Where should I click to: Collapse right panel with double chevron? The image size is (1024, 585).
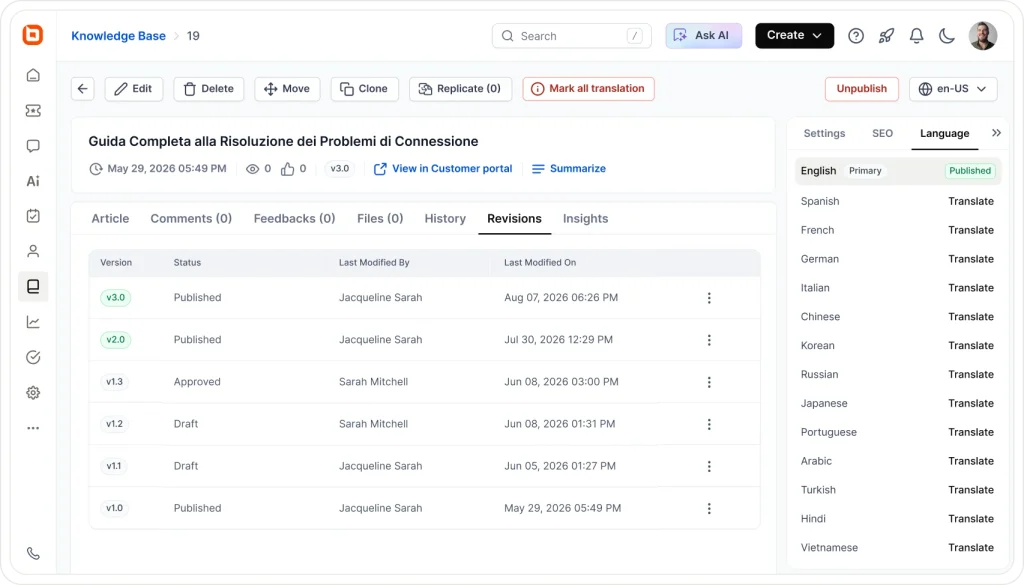click(996, 133)
